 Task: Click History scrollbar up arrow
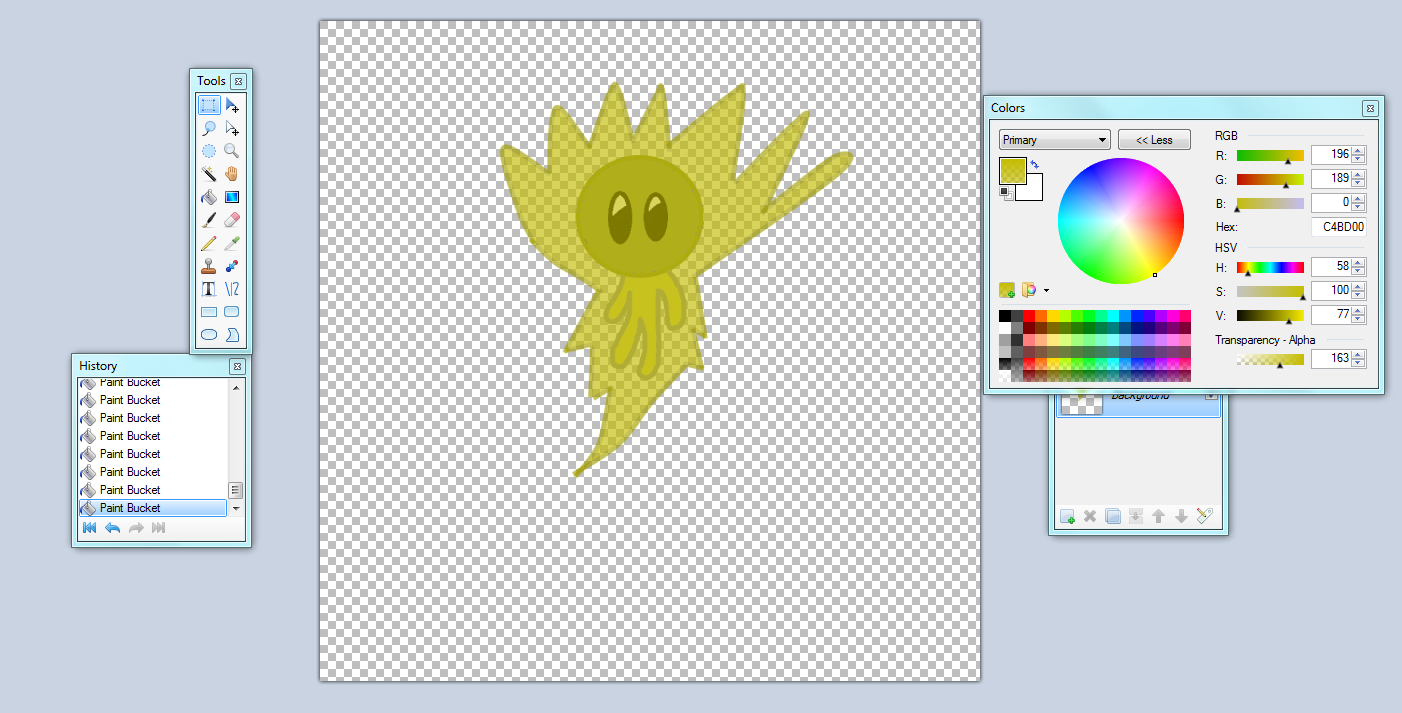coord(236,388)
